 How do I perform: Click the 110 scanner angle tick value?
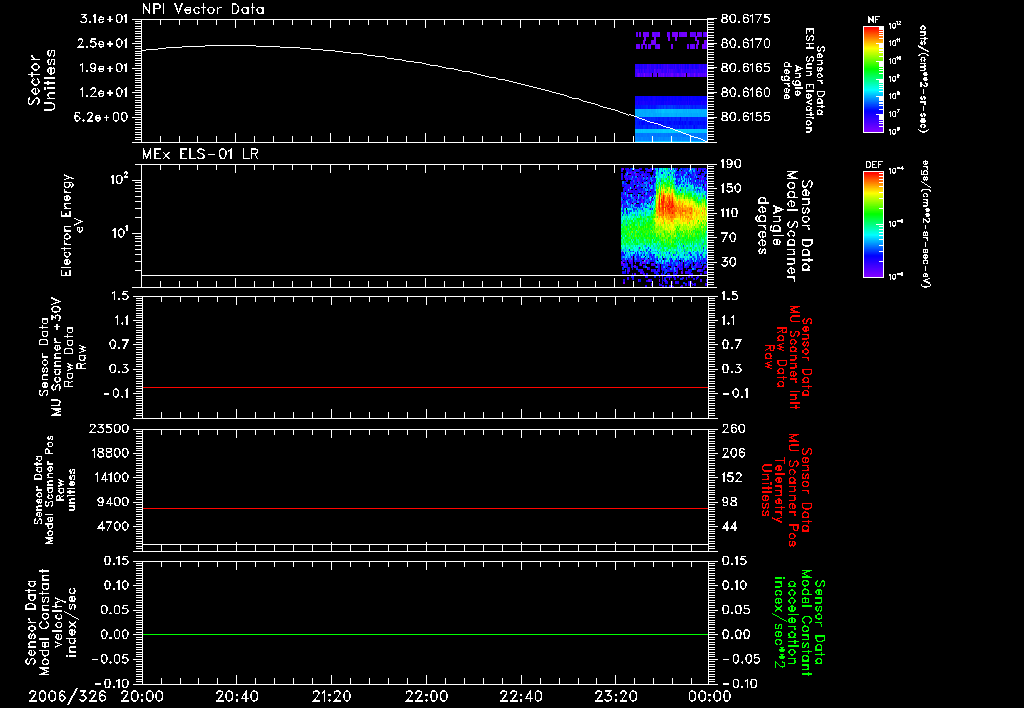(x=731, y=213)
